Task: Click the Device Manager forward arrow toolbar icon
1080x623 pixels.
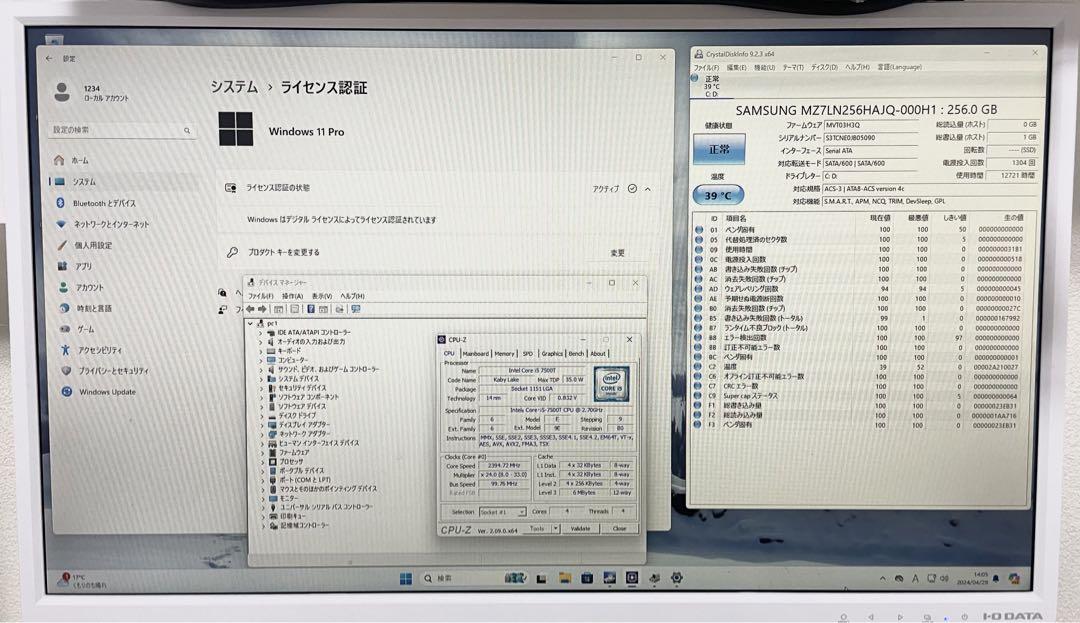Action: 262,310
